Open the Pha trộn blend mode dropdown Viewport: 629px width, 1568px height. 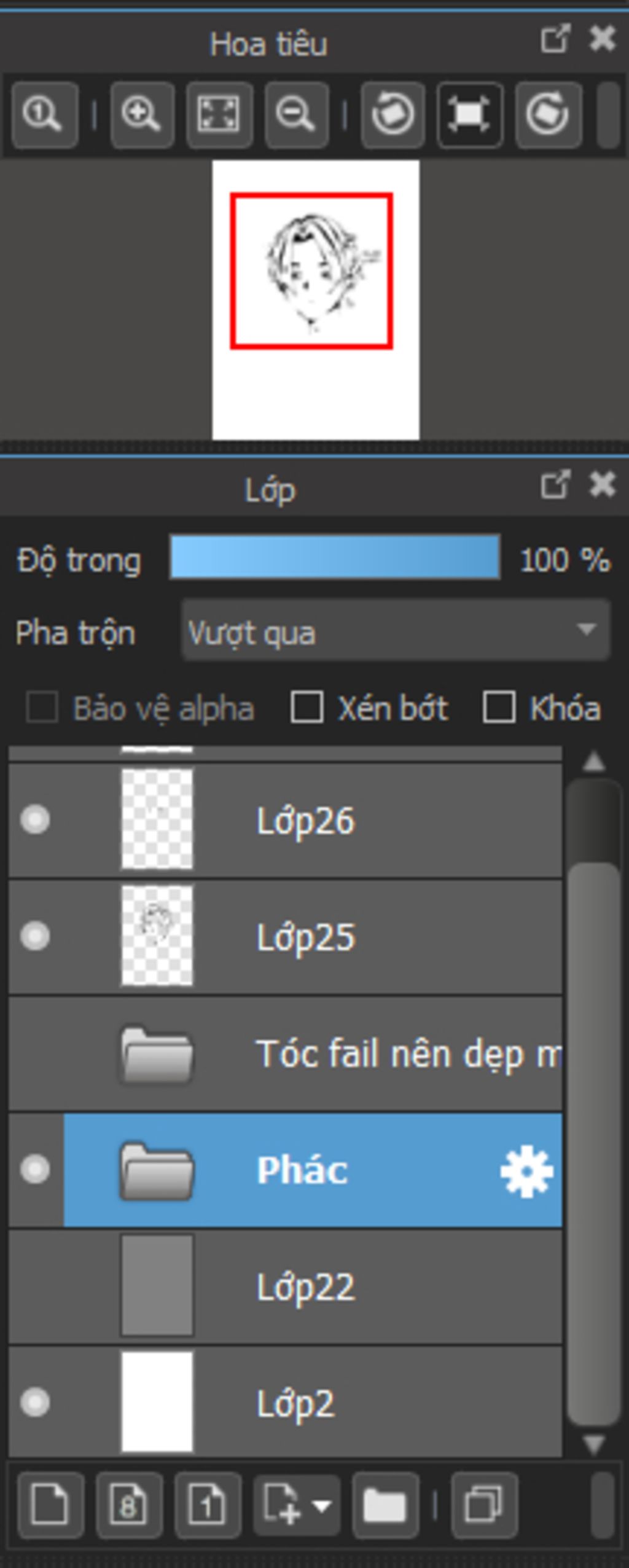tap(396, 630)
